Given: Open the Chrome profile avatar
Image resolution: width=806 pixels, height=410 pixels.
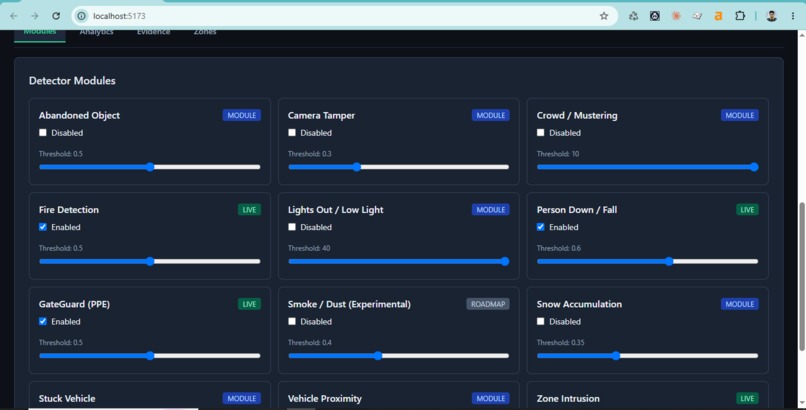Looking at the screenshot, I should click(771, 16).
